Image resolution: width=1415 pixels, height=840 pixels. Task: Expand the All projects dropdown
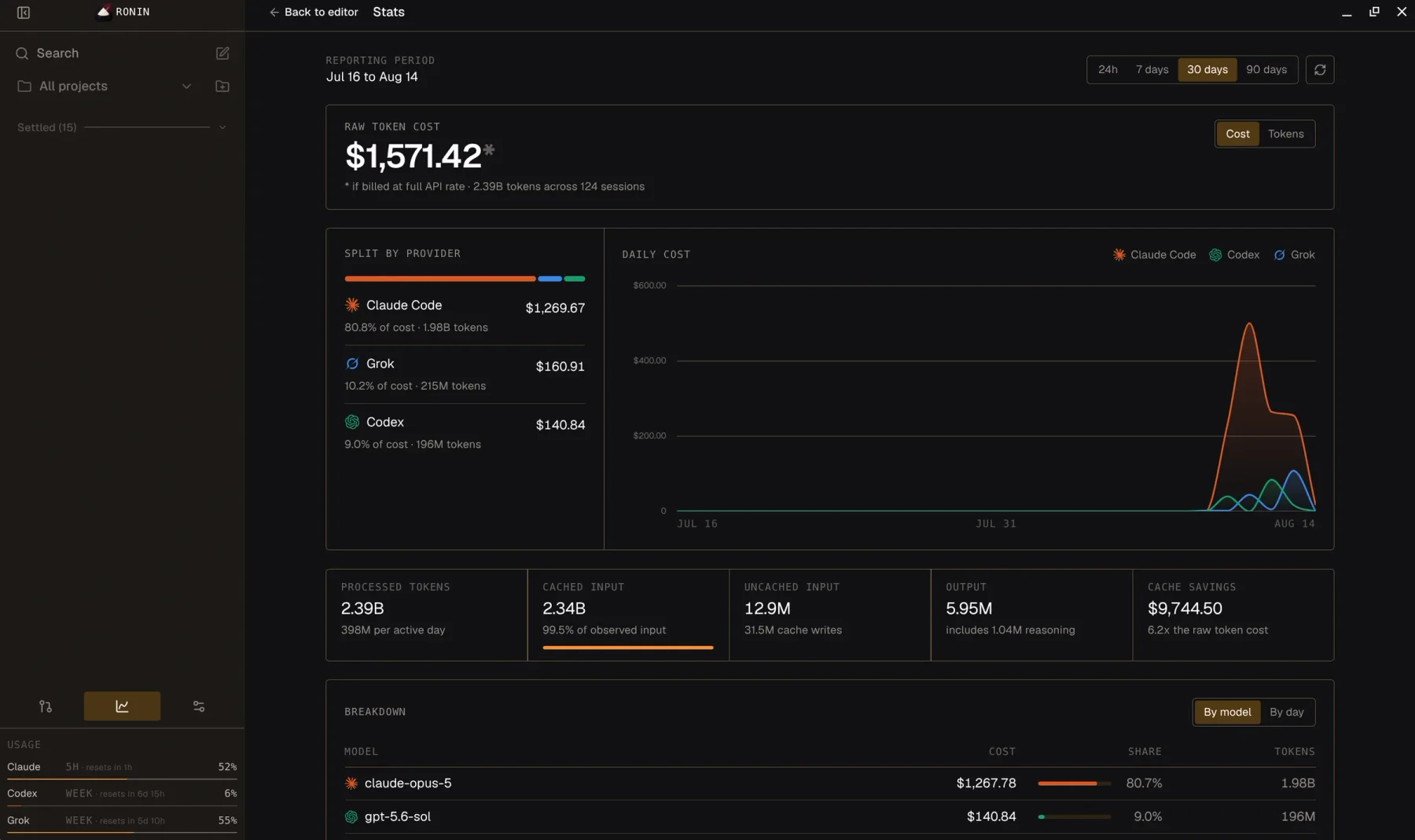(186, 86)
